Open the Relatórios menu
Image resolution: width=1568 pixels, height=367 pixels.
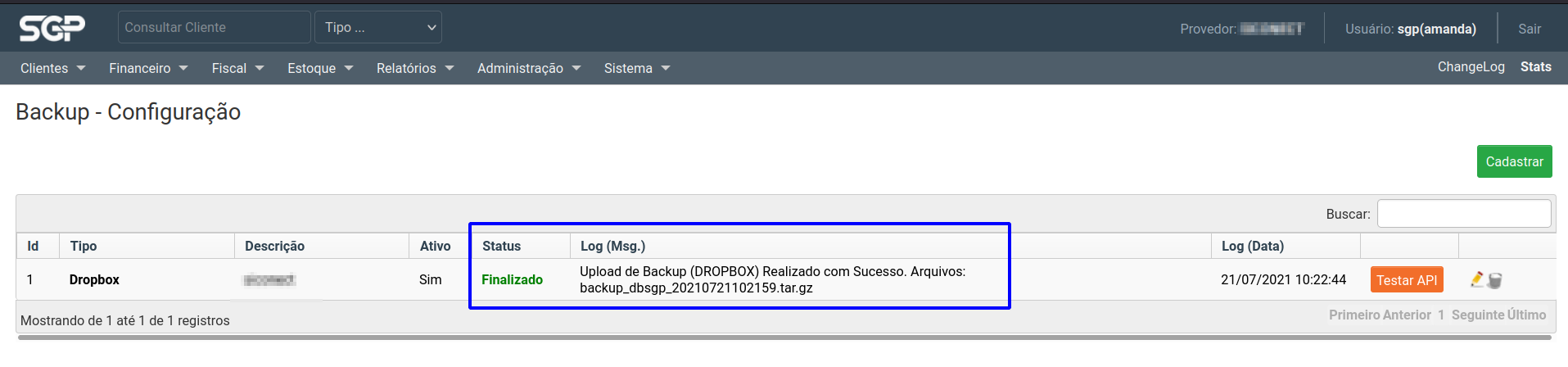pos(414,68)
